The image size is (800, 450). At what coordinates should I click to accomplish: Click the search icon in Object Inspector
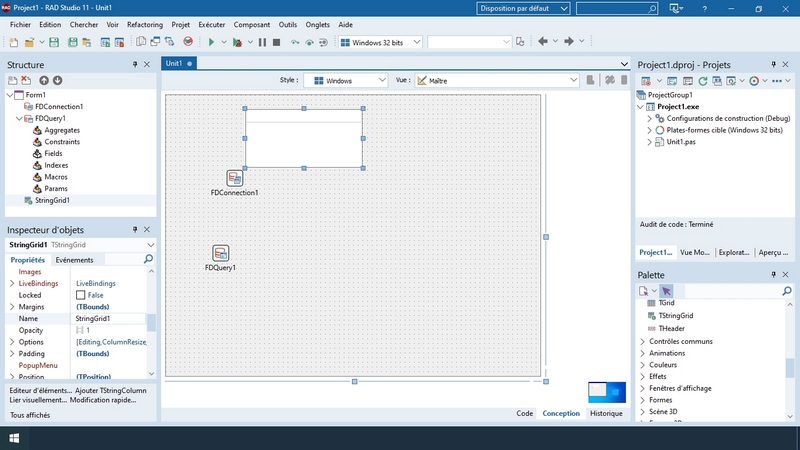tap(149, 259)
